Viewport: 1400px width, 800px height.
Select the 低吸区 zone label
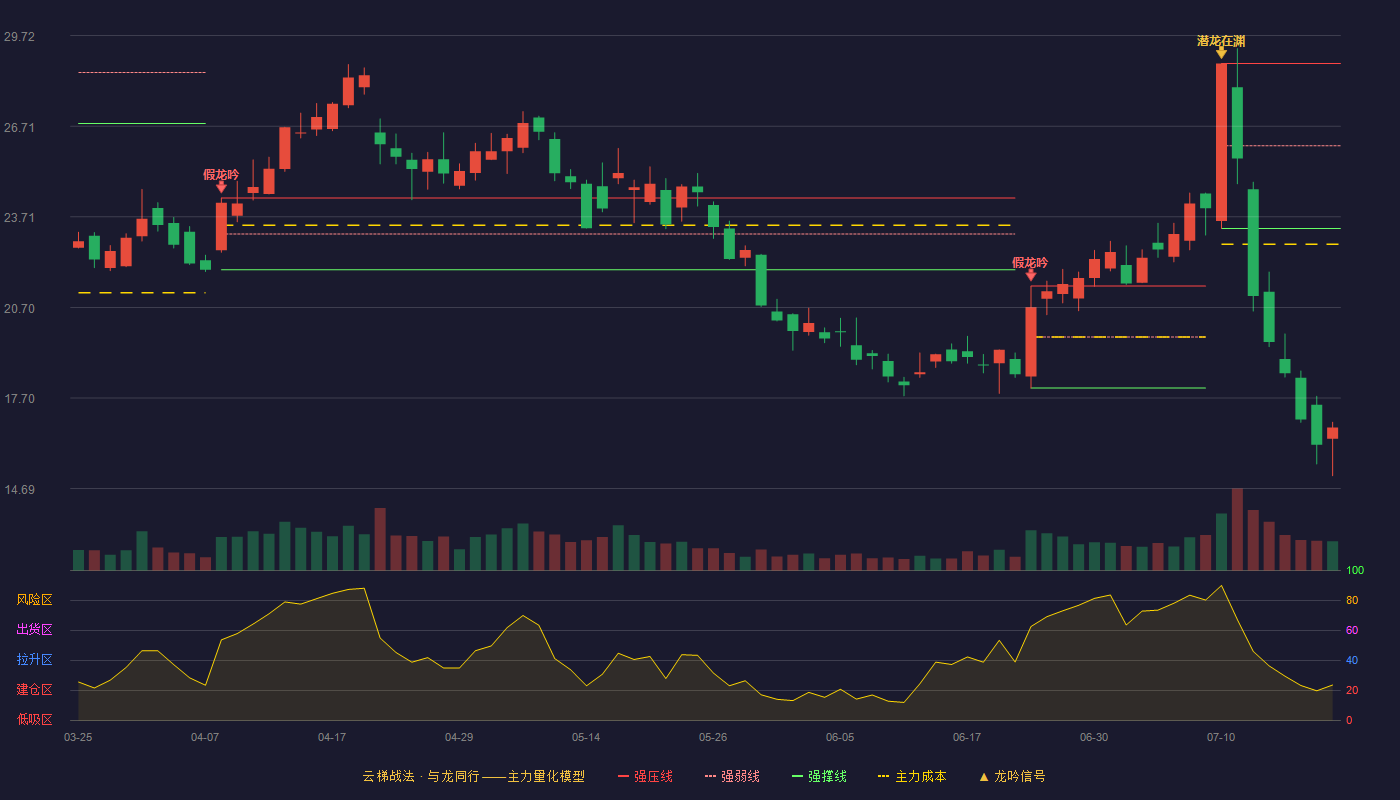(x=34, y=719)
